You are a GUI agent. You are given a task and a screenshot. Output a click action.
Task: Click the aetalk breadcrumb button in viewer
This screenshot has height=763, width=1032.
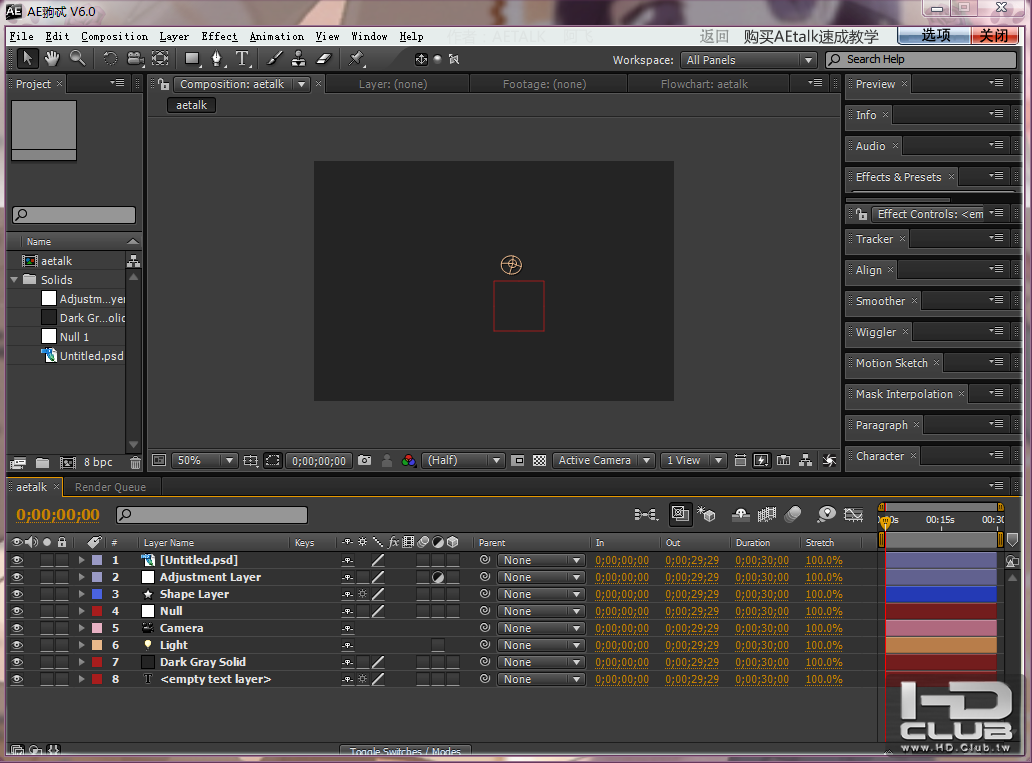[192, 105]
